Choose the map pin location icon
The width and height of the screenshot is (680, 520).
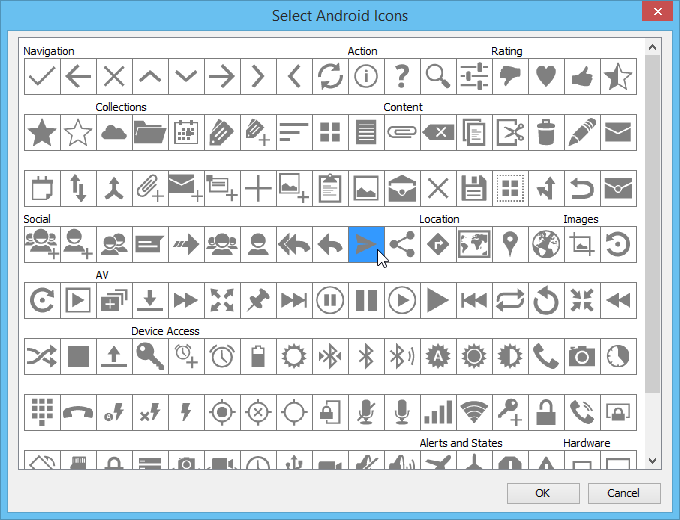[x=510, y=244]
